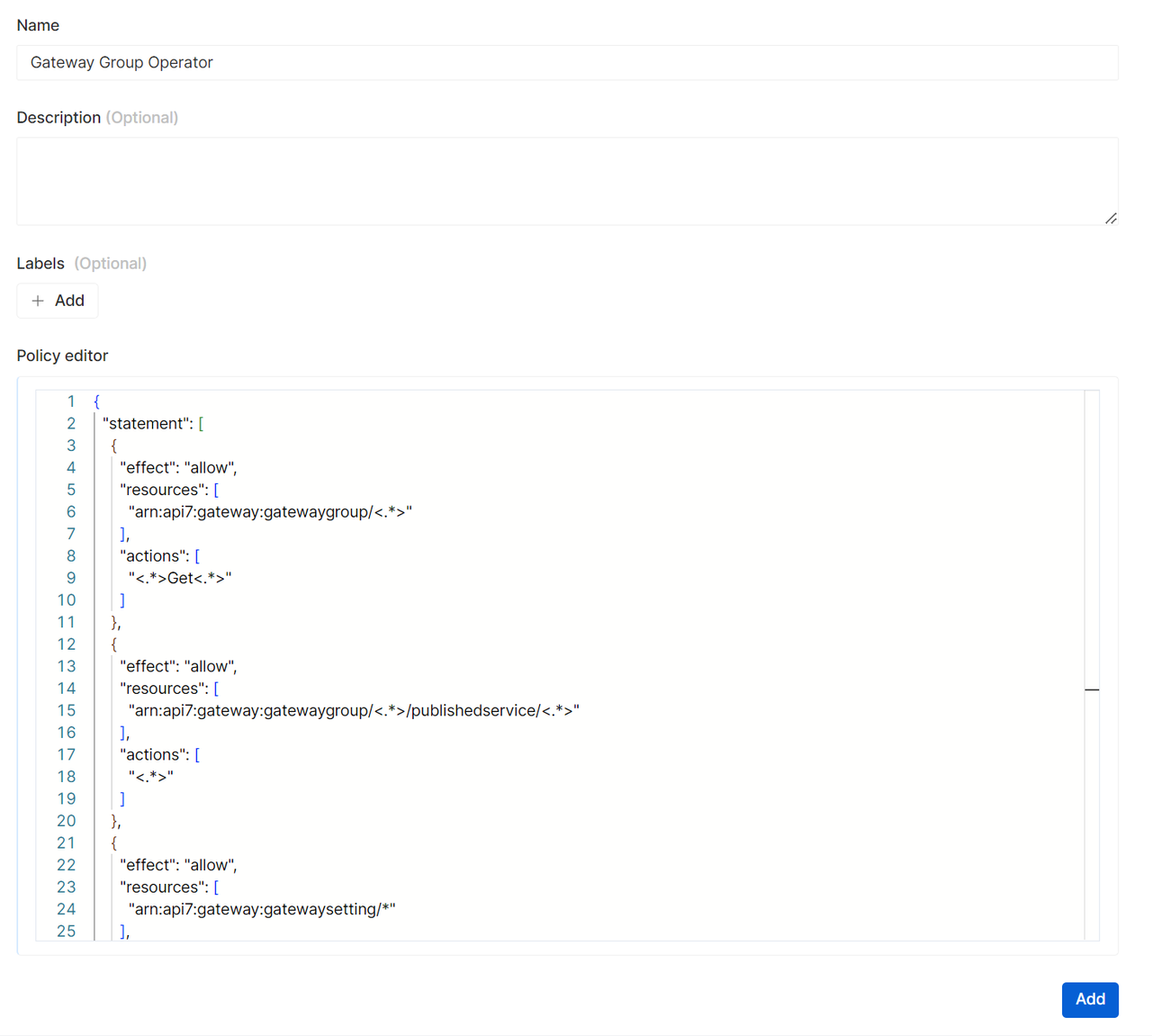Click the plus icon in Labels
This screenshot has height=1036, width=1152.
click(38, 301)
